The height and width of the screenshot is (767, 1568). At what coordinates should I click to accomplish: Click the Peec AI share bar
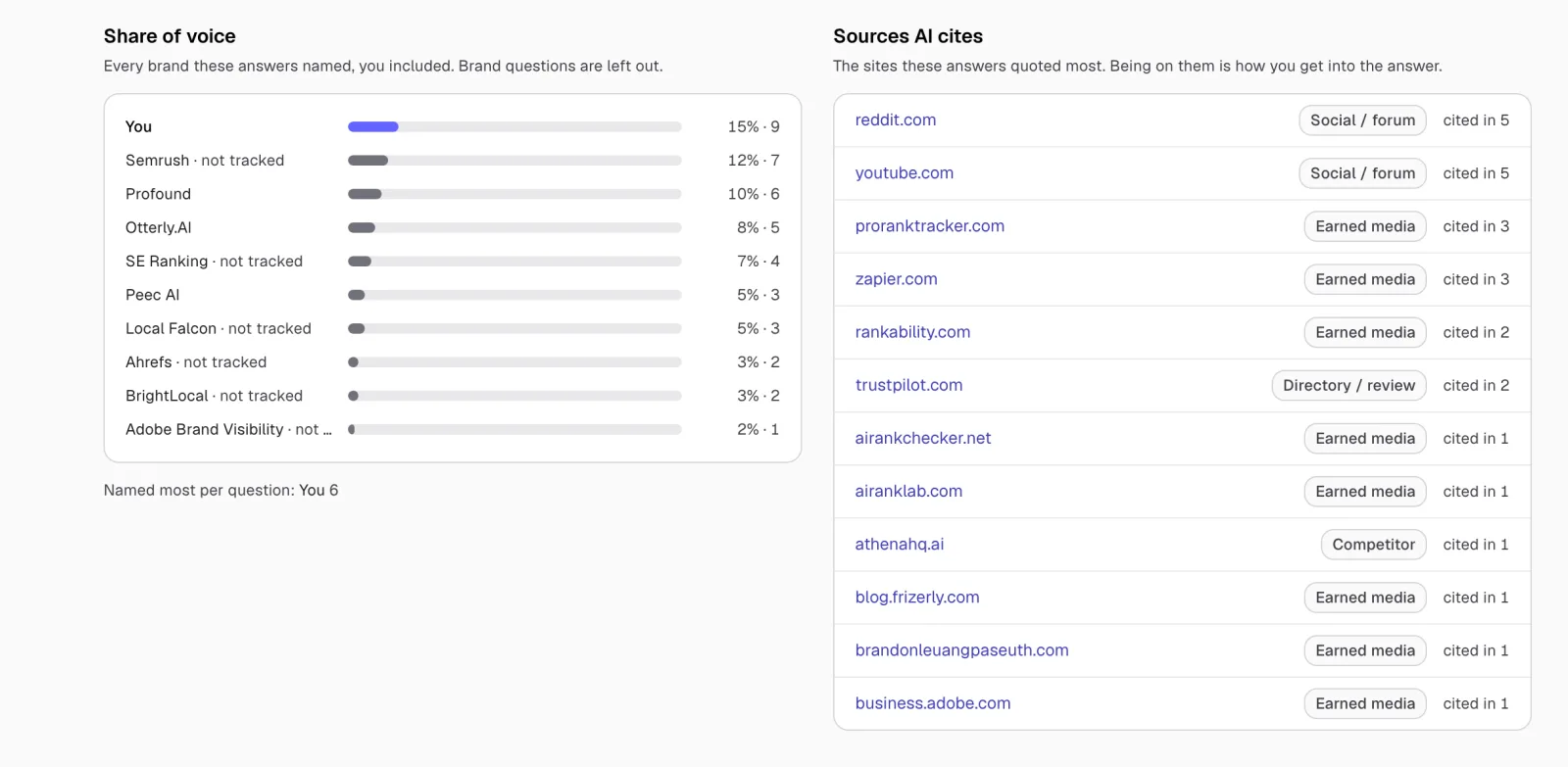coord(514,295)
